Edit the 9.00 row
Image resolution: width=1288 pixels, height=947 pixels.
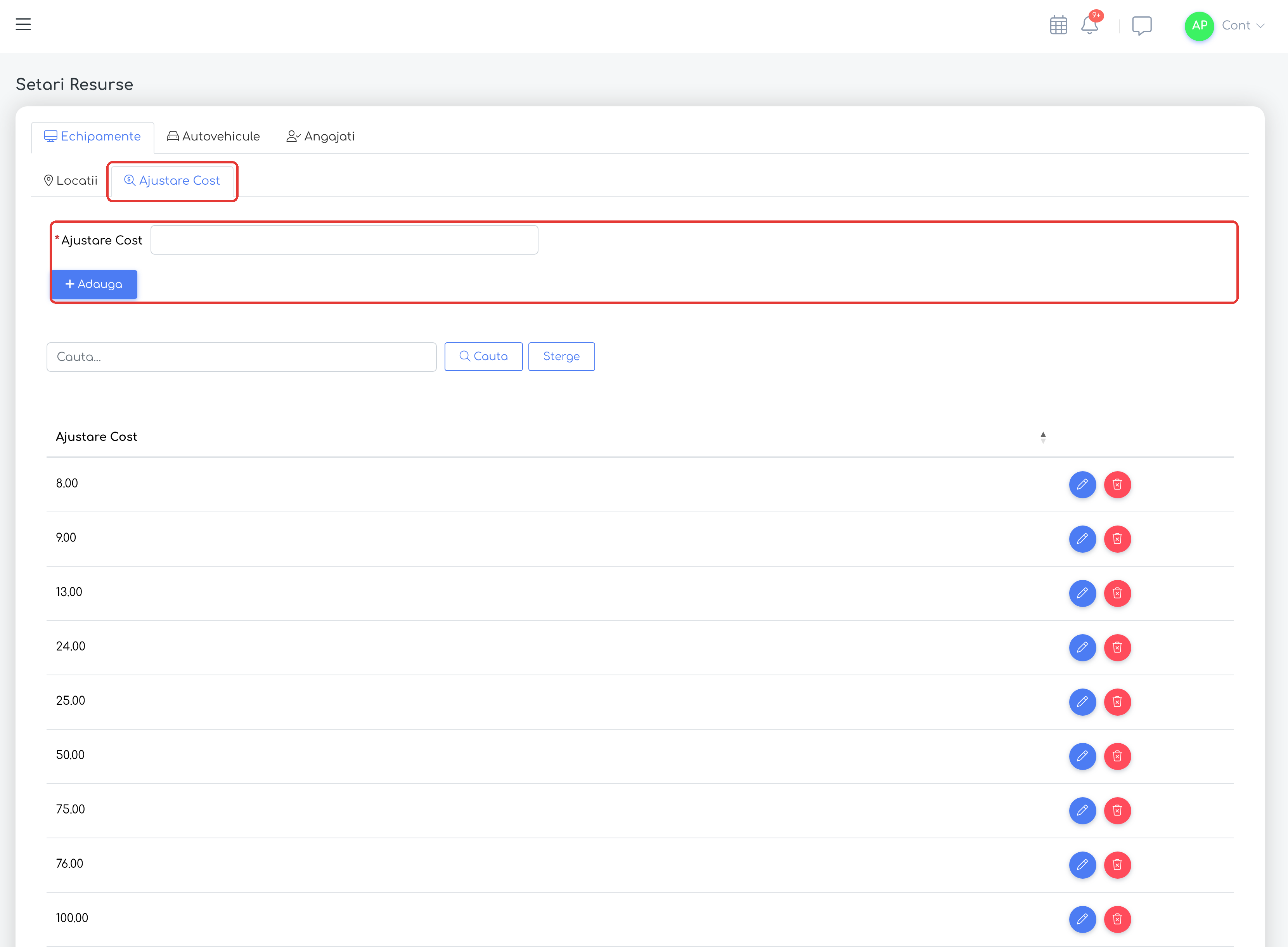(1082, 539)
